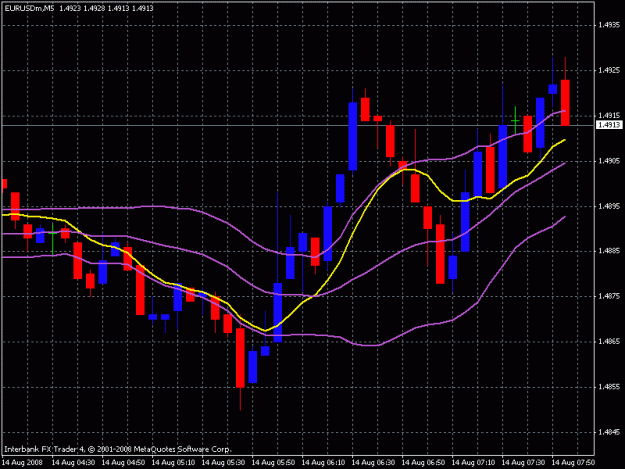
Task: Click the 1.4855 price axis label
Action: (609, 387)
